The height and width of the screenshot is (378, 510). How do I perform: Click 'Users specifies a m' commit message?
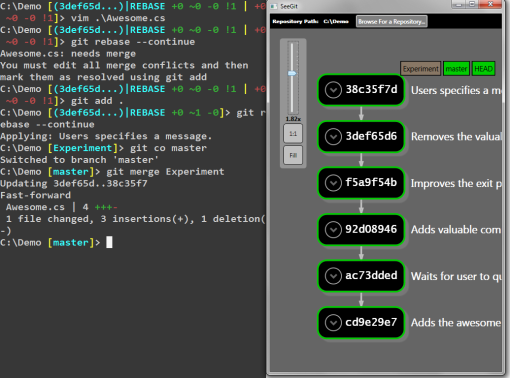pos(456,90)
